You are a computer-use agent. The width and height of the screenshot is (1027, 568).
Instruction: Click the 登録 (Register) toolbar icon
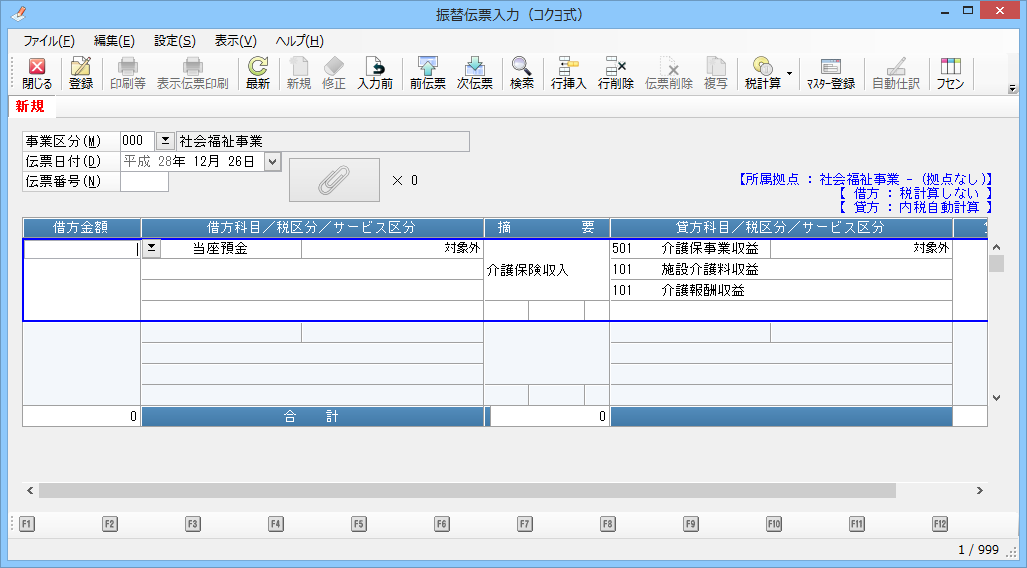[81, 73]
